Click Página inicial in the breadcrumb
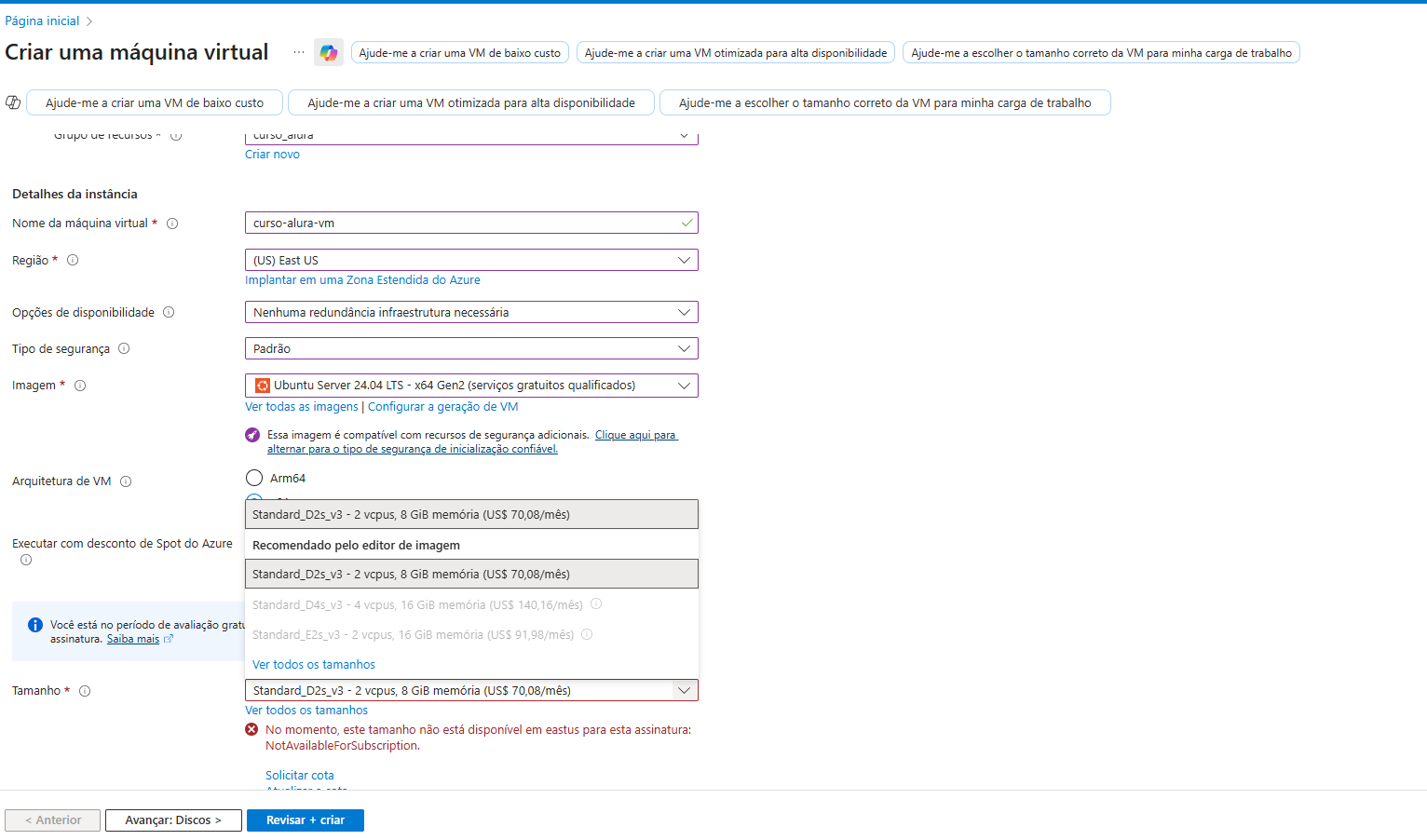 [x=41, y=20]
